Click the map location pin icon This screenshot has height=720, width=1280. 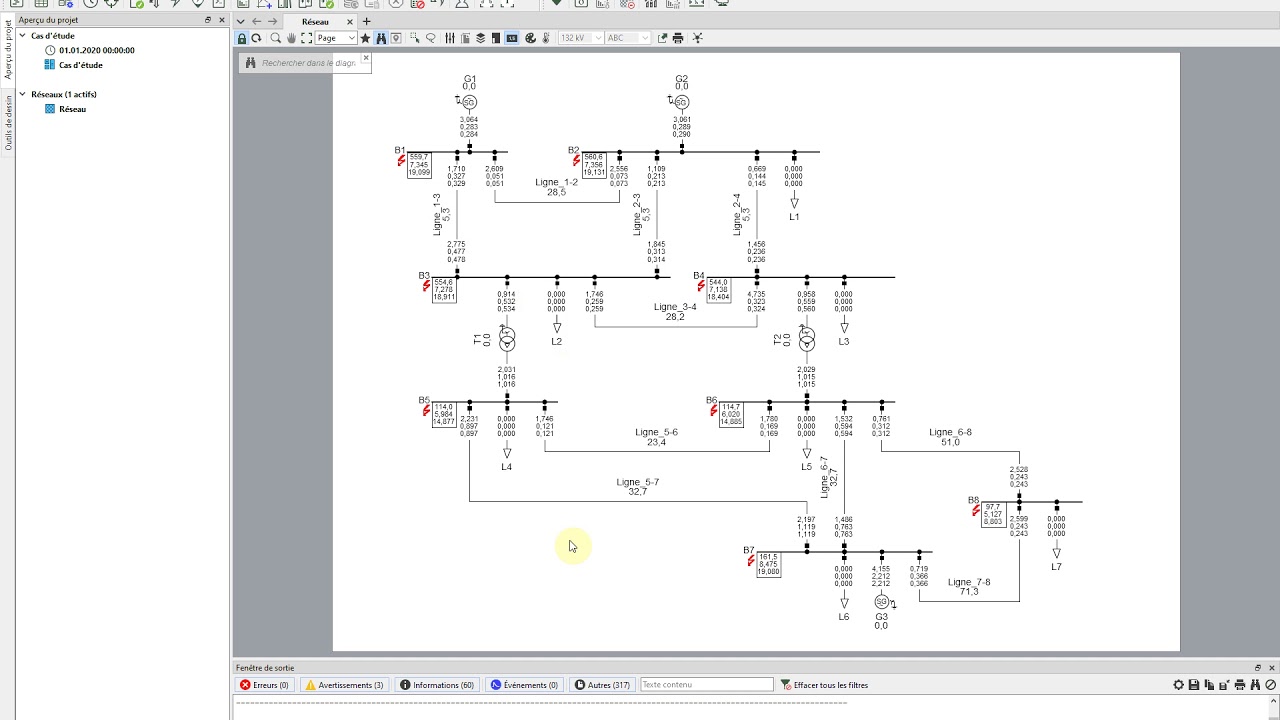pyautogui.click(x=396, y=38)
